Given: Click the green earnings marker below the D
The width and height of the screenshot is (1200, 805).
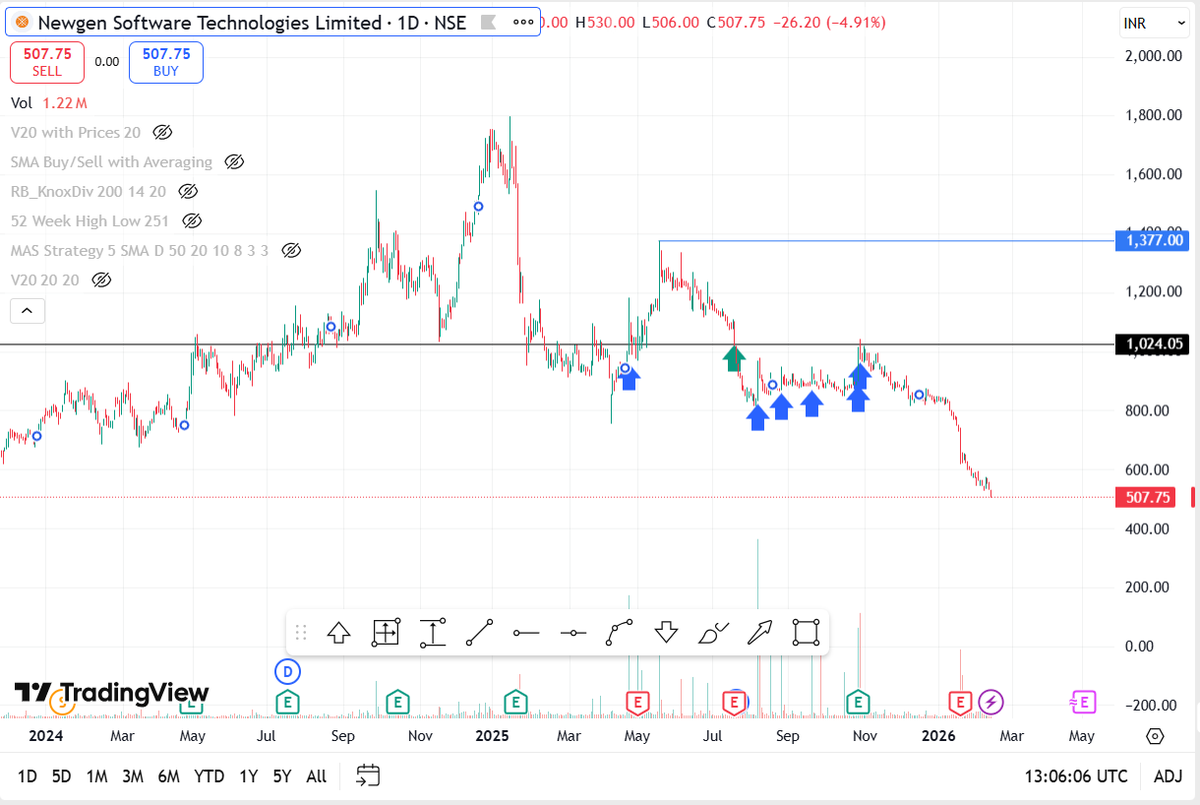Looking at the screenshot, I should [x=288, y=702].
